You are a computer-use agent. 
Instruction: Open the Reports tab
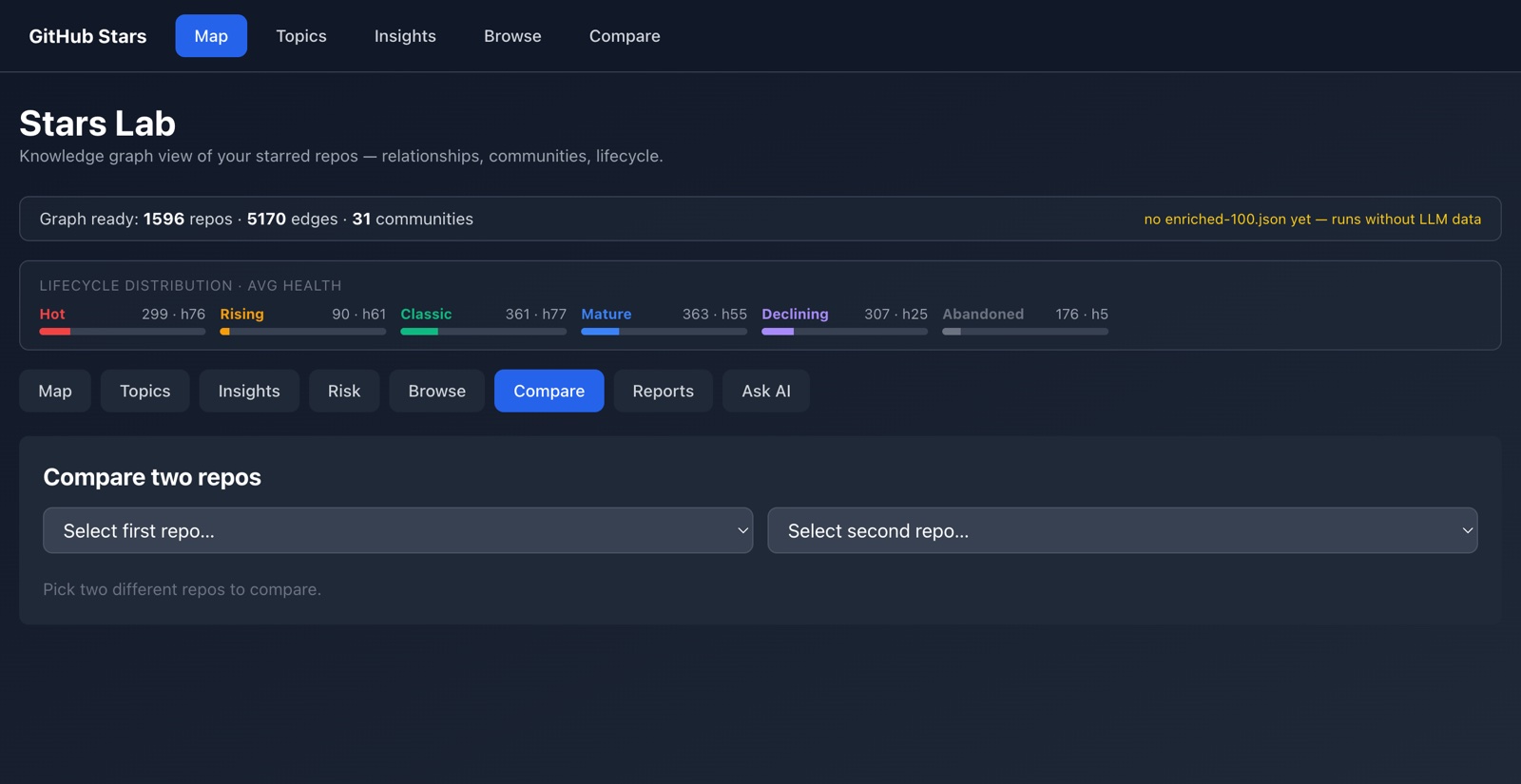664,391
